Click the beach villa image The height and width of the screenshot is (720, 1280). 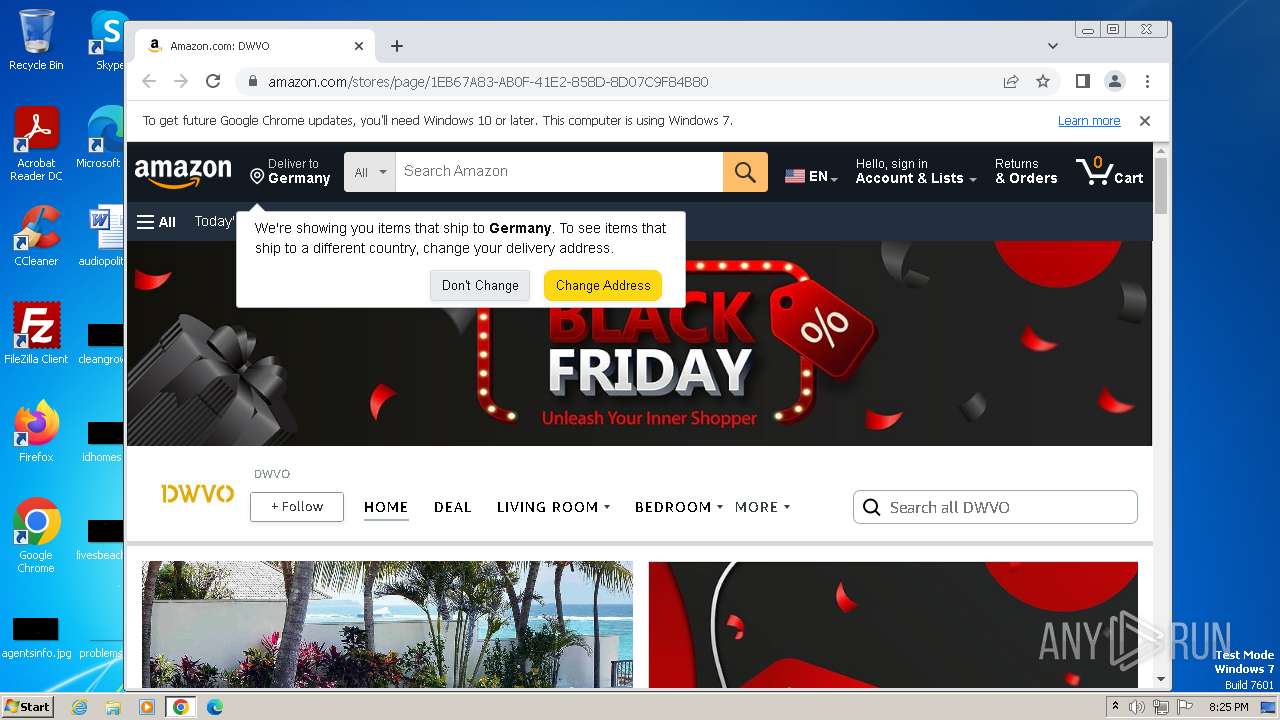tap(387, 624)
